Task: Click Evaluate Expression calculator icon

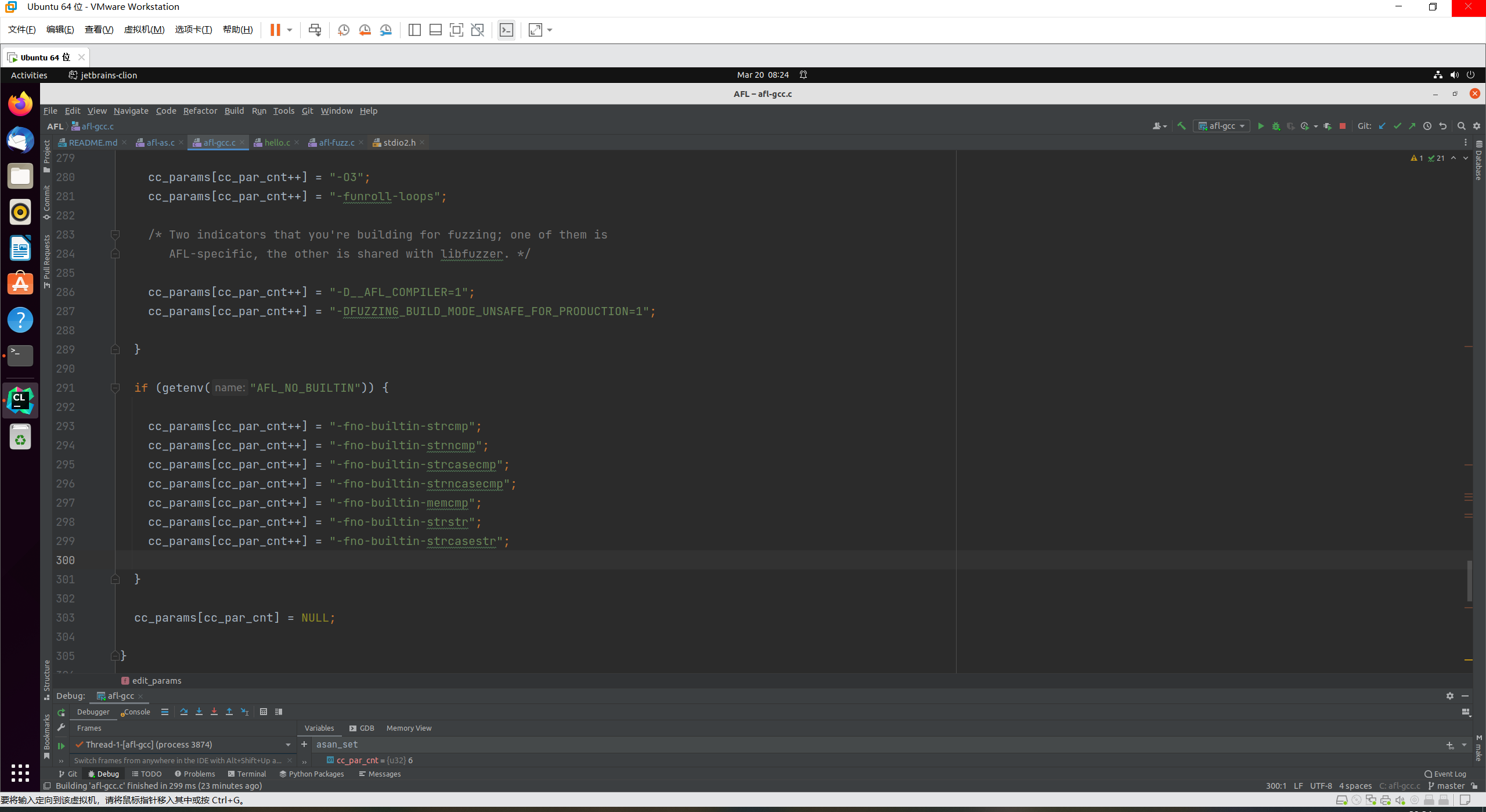Action: click(264, 712)
